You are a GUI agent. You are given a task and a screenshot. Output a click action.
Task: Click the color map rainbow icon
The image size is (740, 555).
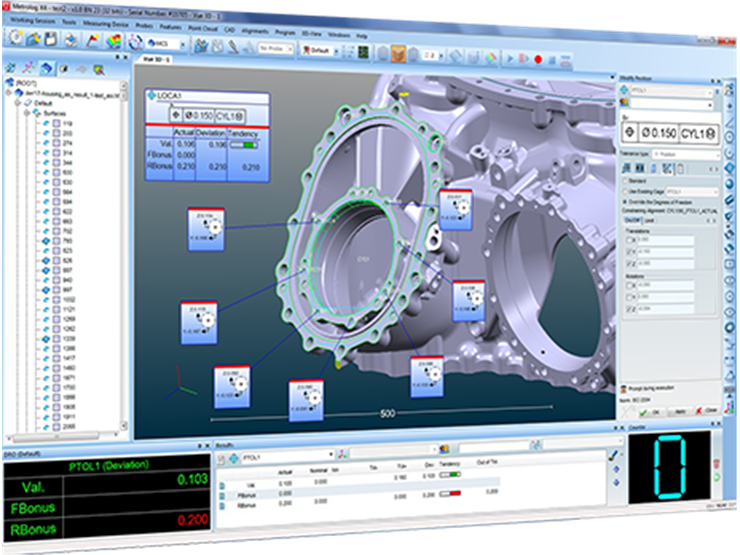[113, 41]
